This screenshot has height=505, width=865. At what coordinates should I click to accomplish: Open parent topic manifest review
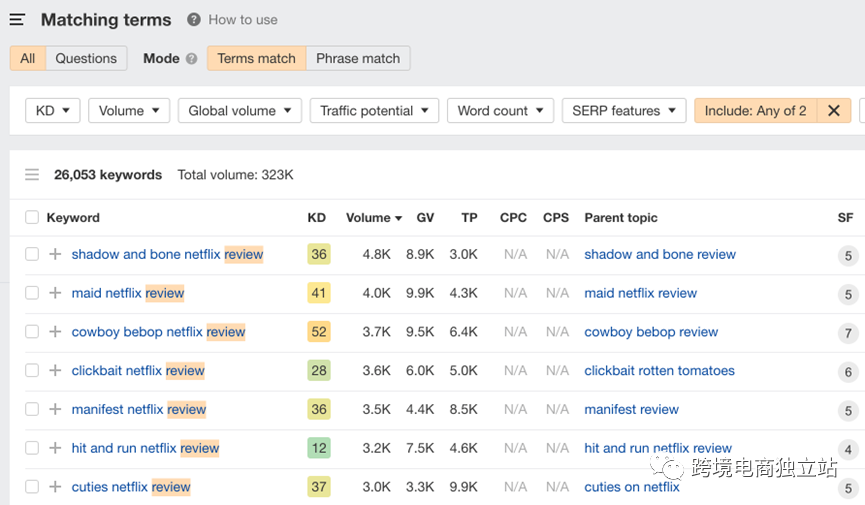(x=631, y=409)
